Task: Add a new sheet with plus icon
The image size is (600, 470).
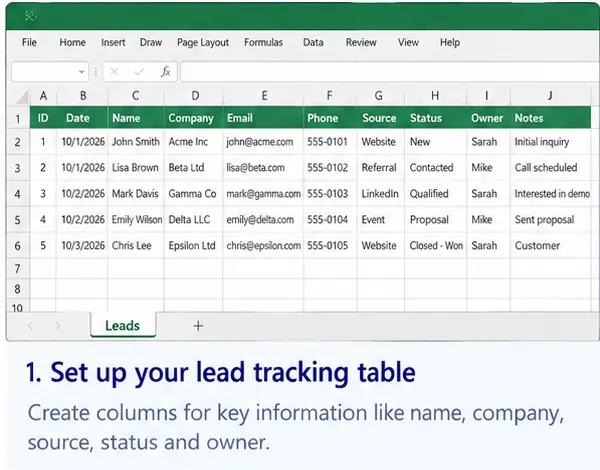Action: coord(198,326)
